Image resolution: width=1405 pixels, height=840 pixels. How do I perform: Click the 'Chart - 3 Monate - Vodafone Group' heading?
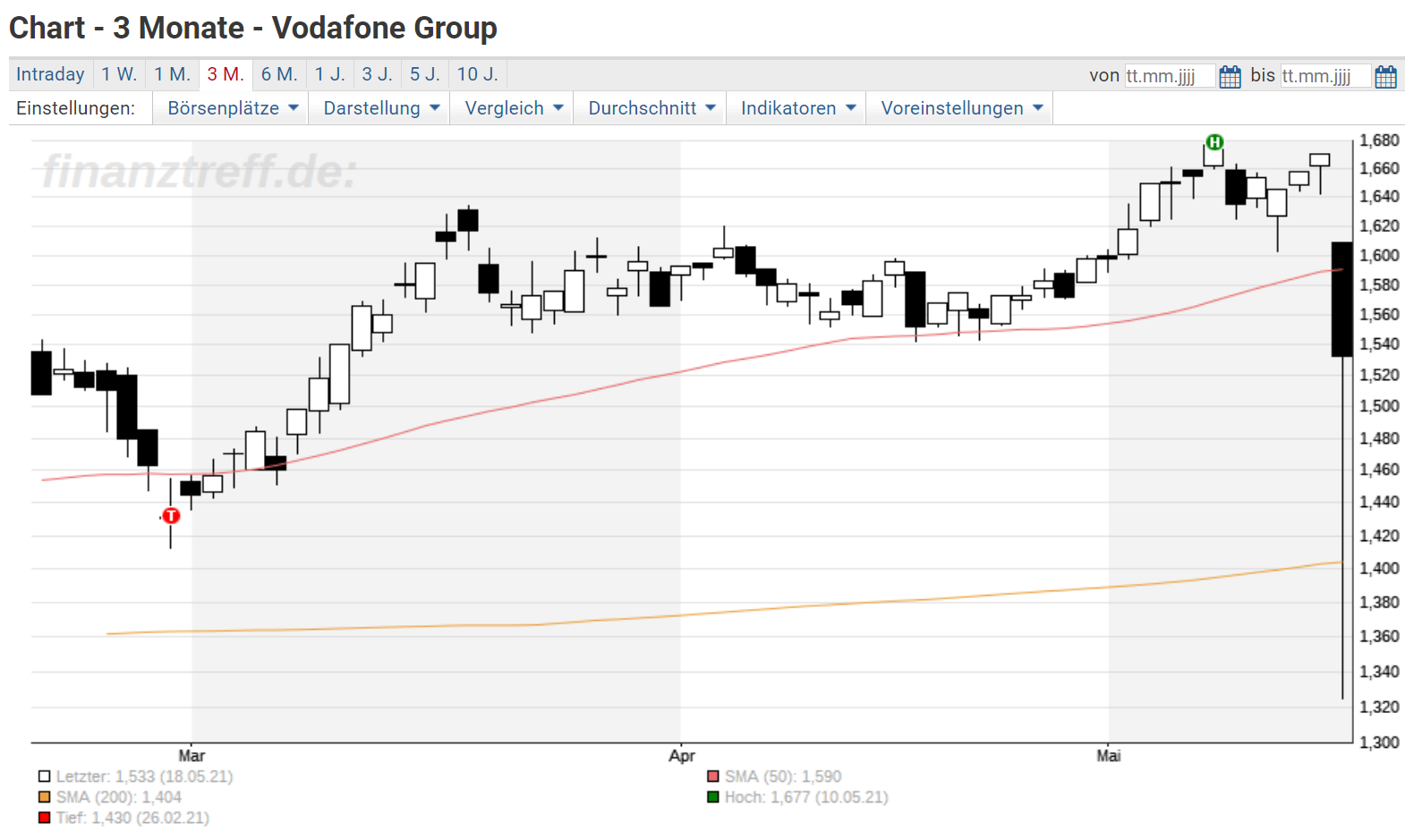(x=253, y=28)
